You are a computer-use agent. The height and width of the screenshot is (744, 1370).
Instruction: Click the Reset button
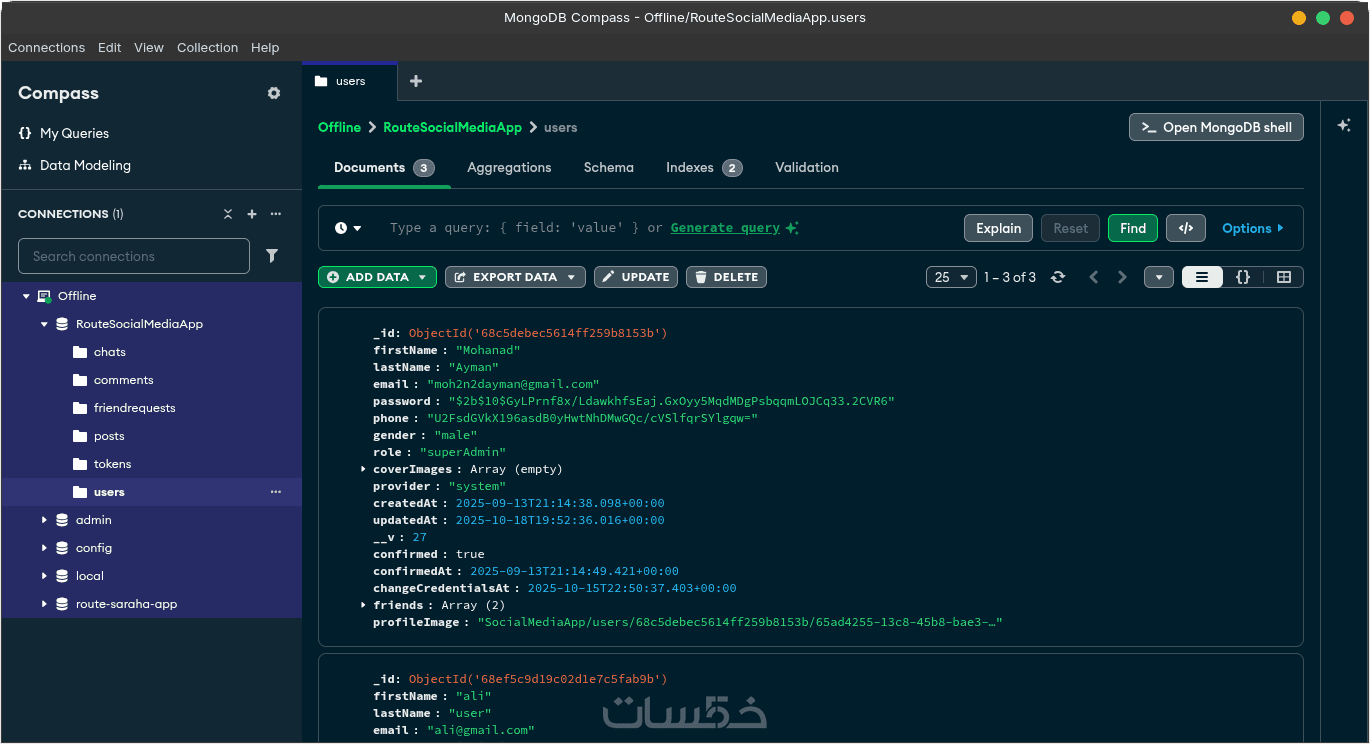(x=1070, y=228)
